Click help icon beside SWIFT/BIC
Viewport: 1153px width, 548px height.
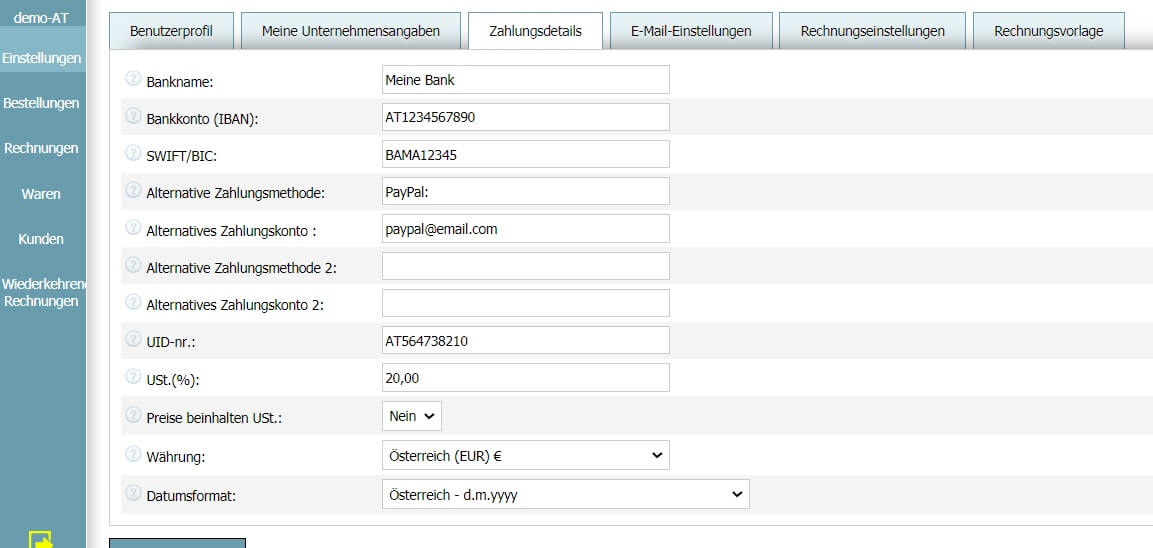click(133, 152)
